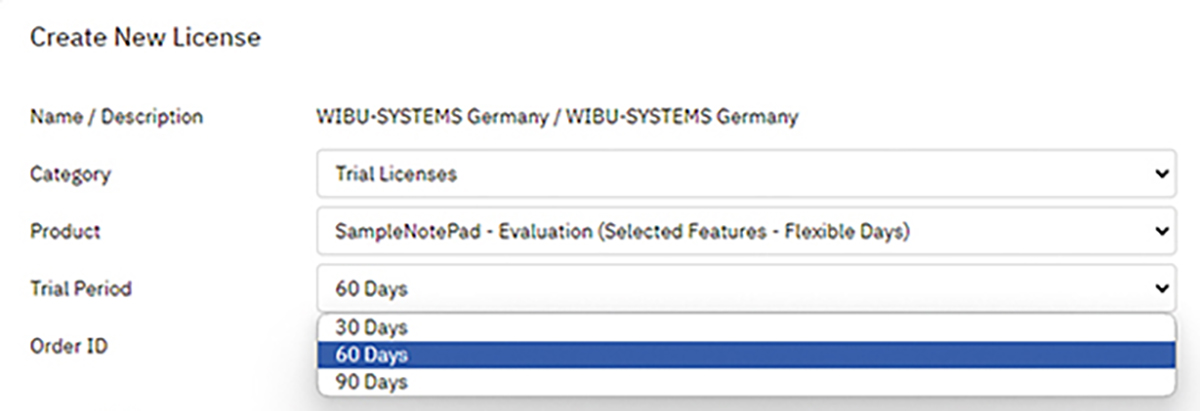Choose the highlighted 60 Days option
This screenshot has width=1200, height=411.
tap(746, 355)
